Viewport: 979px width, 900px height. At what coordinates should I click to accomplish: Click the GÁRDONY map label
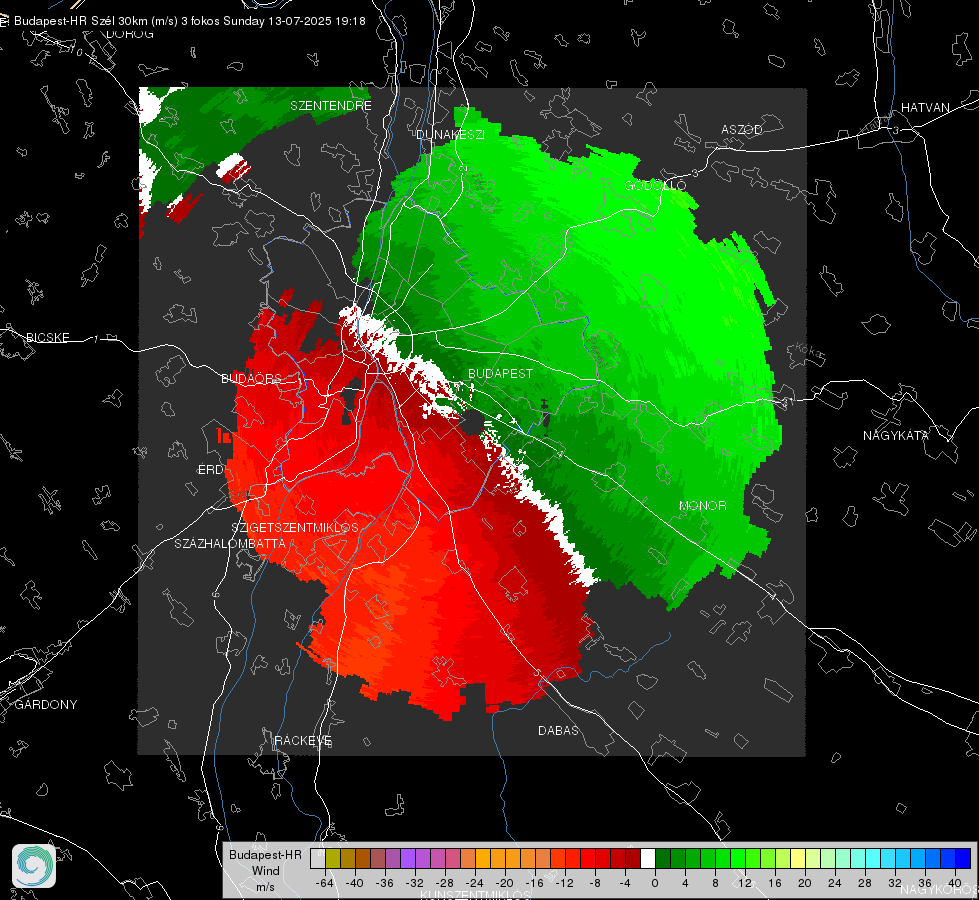click(46, 705)
